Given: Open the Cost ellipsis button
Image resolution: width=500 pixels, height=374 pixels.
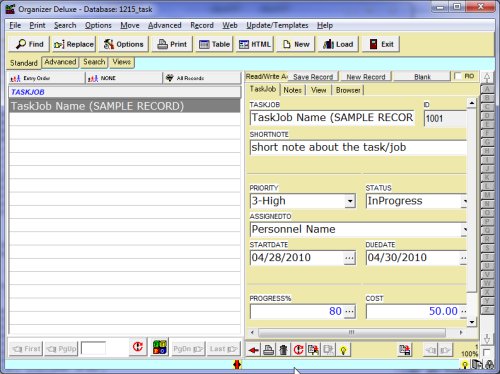Looking at the screenshot, I should 464,311.
